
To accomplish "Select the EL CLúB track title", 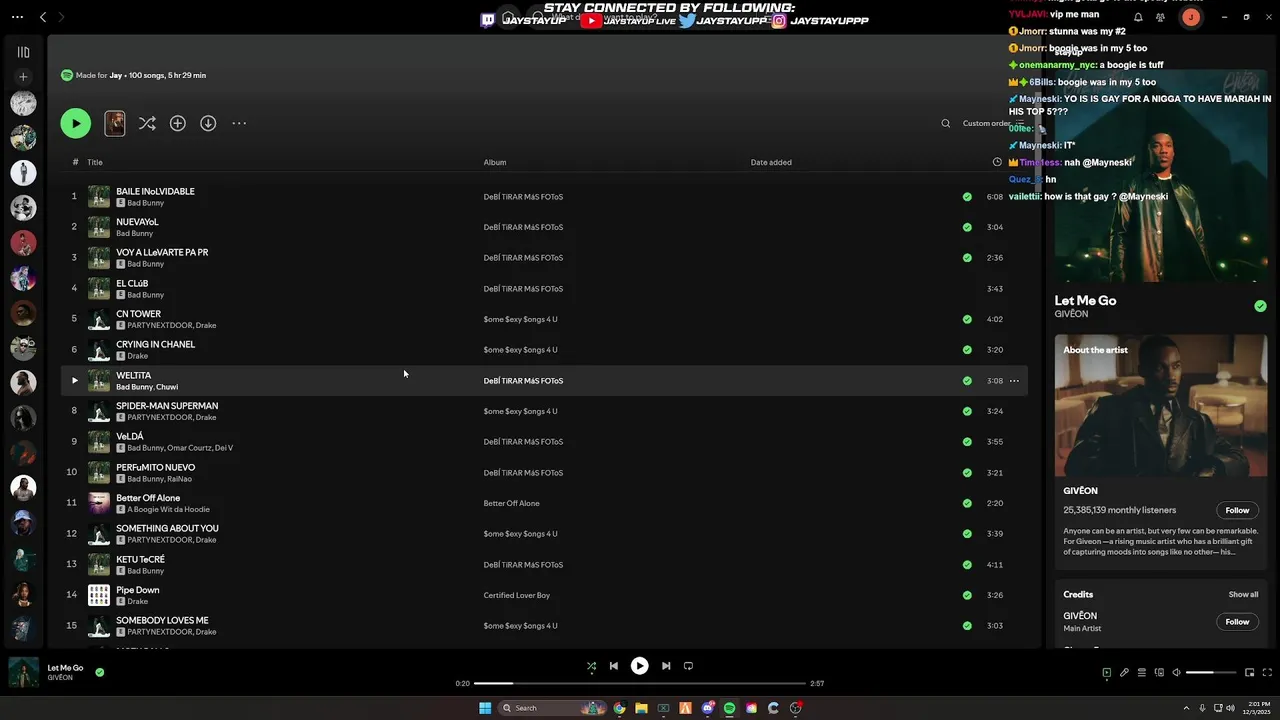I will tap(132, 283).
